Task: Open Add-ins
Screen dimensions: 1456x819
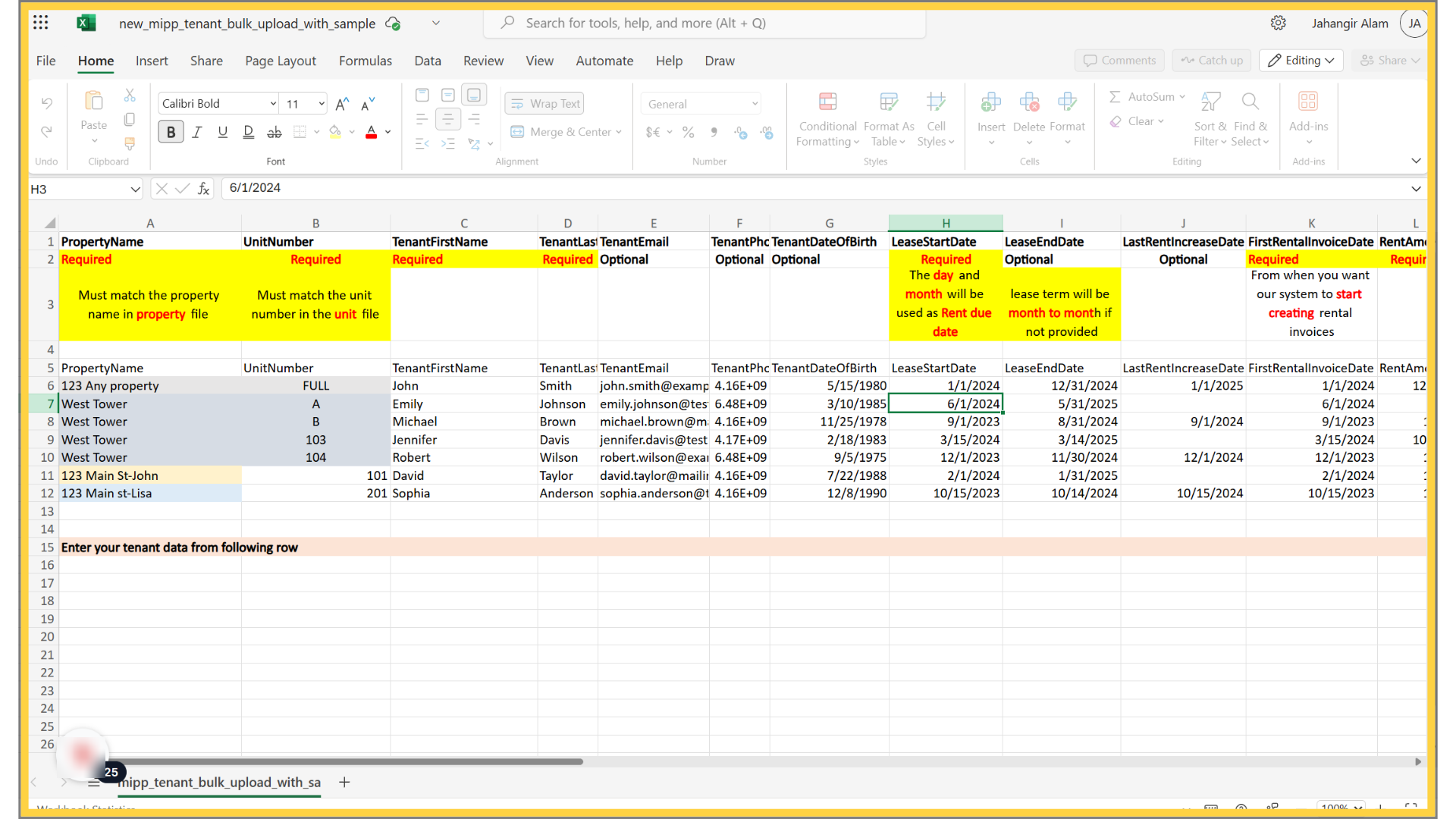Action: (1308, 118)
